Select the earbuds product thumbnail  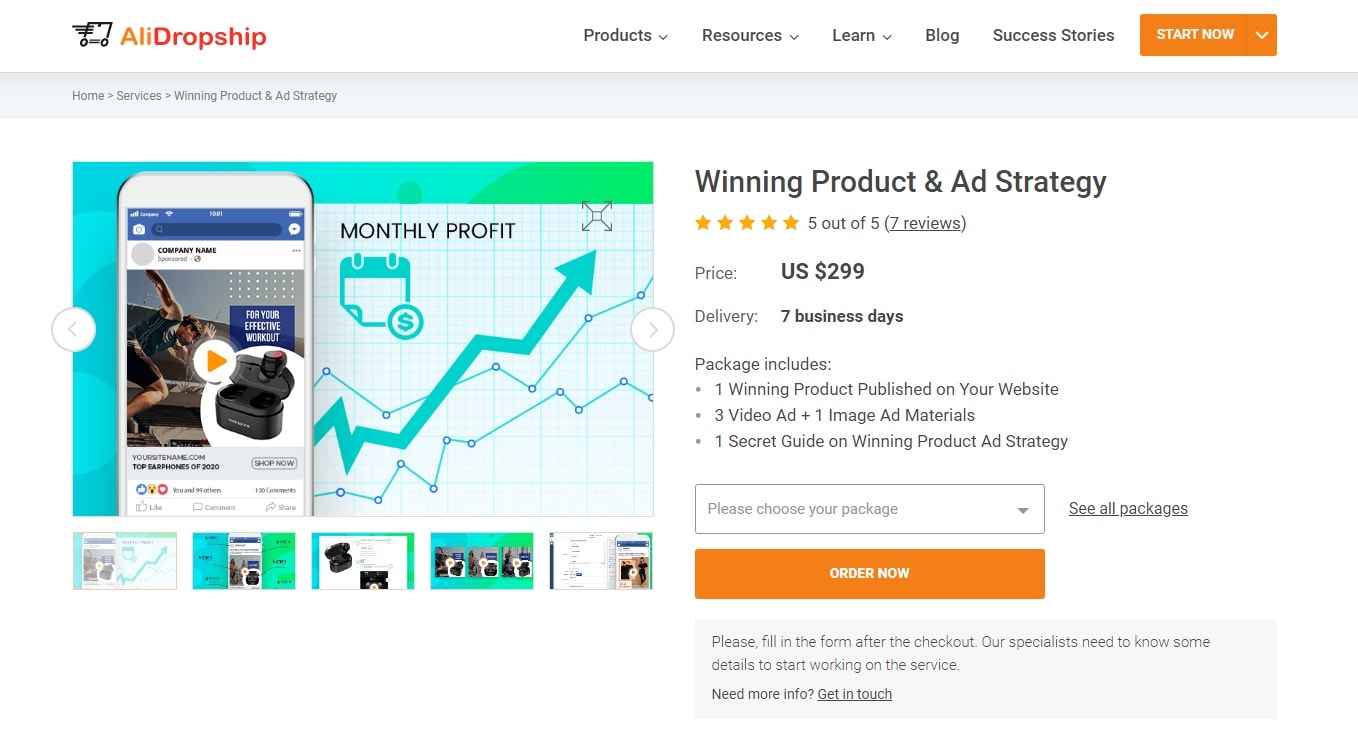(363, 561)
